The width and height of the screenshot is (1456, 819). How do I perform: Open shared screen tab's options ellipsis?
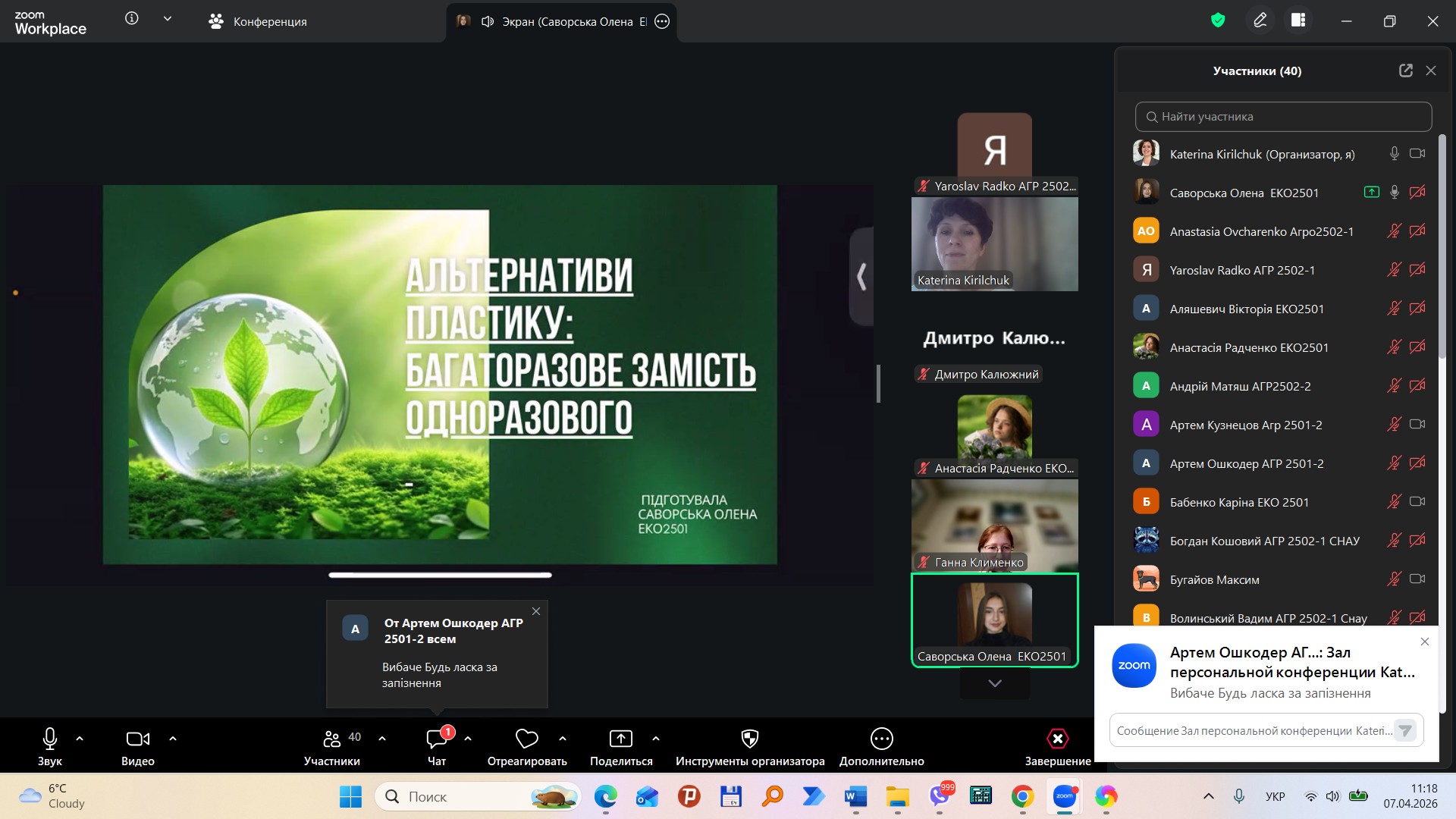[662, 21]
